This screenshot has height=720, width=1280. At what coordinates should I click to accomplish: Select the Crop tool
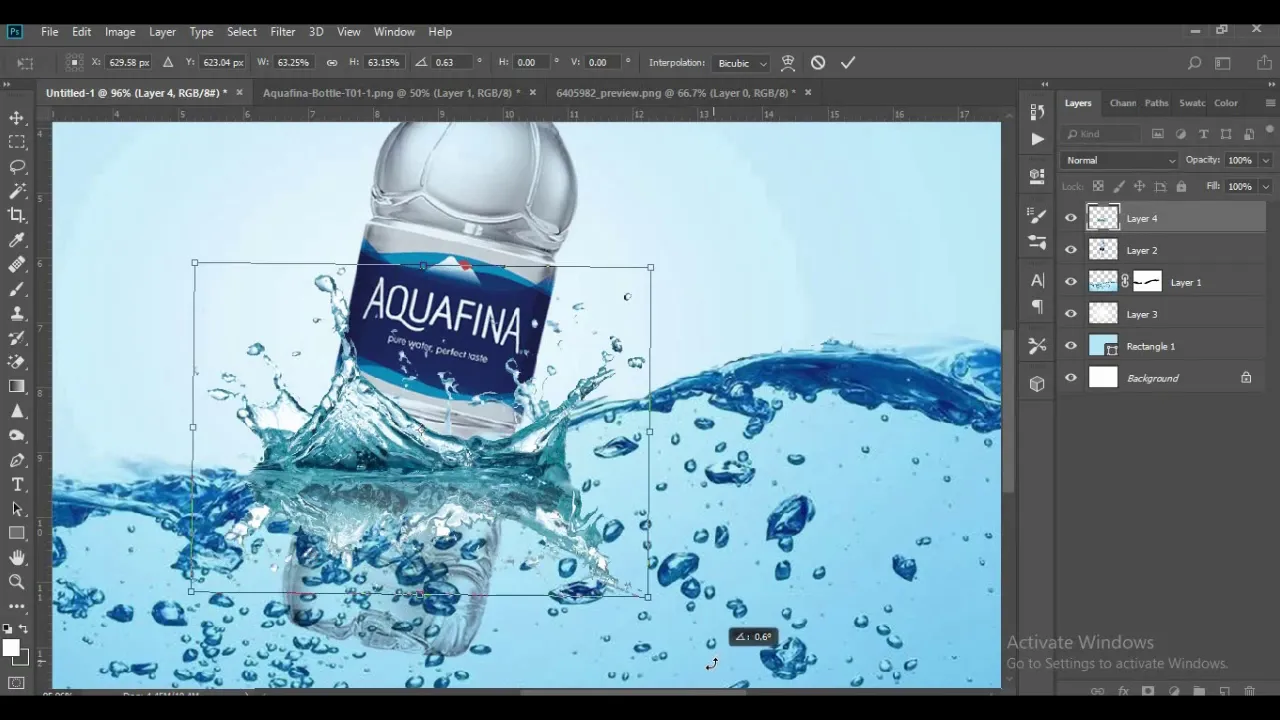pyautogui.click(x=17, y=215)
